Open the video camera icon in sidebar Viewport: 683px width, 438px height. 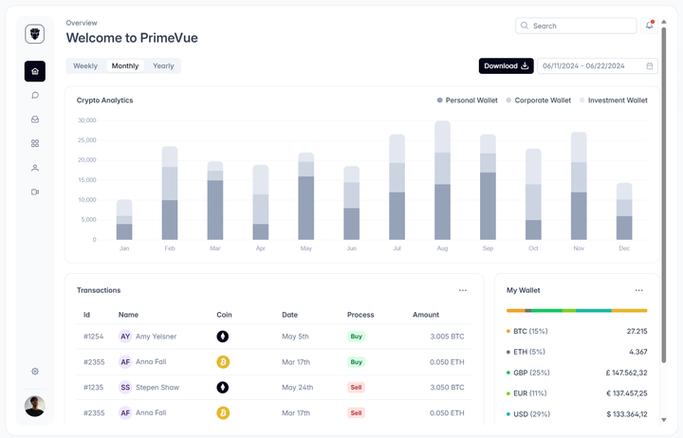[x=35, y=192]
